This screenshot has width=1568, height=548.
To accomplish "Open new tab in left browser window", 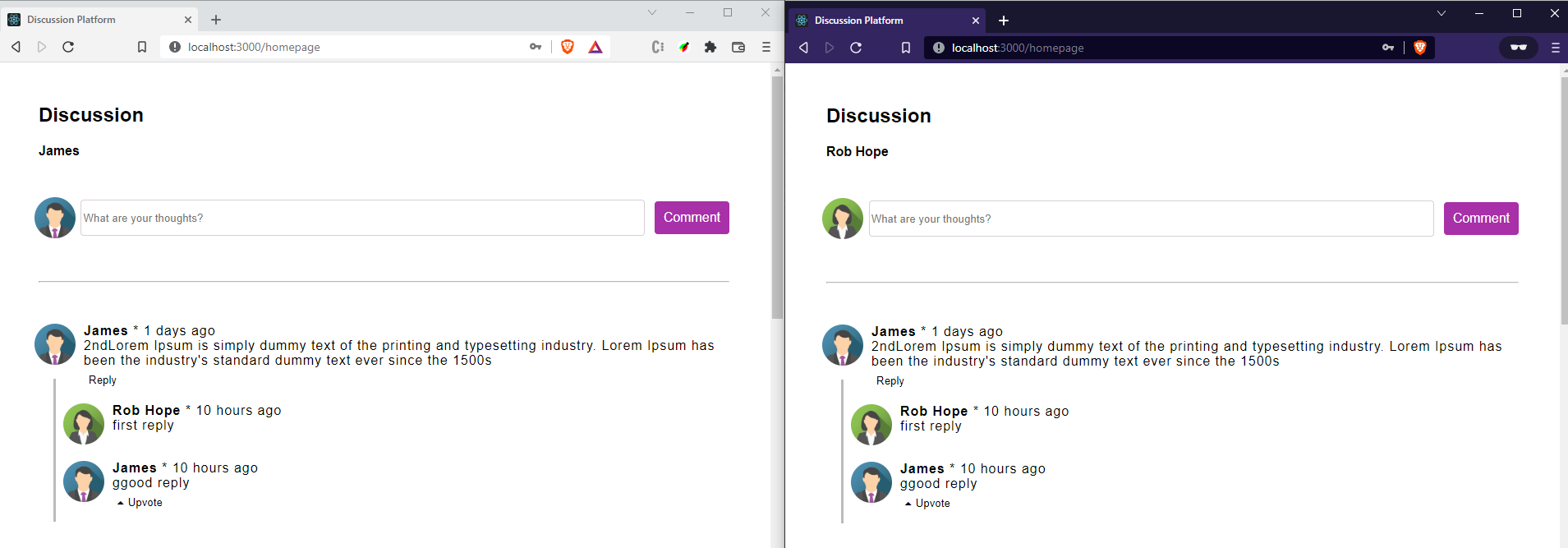I will click(216, 20).
